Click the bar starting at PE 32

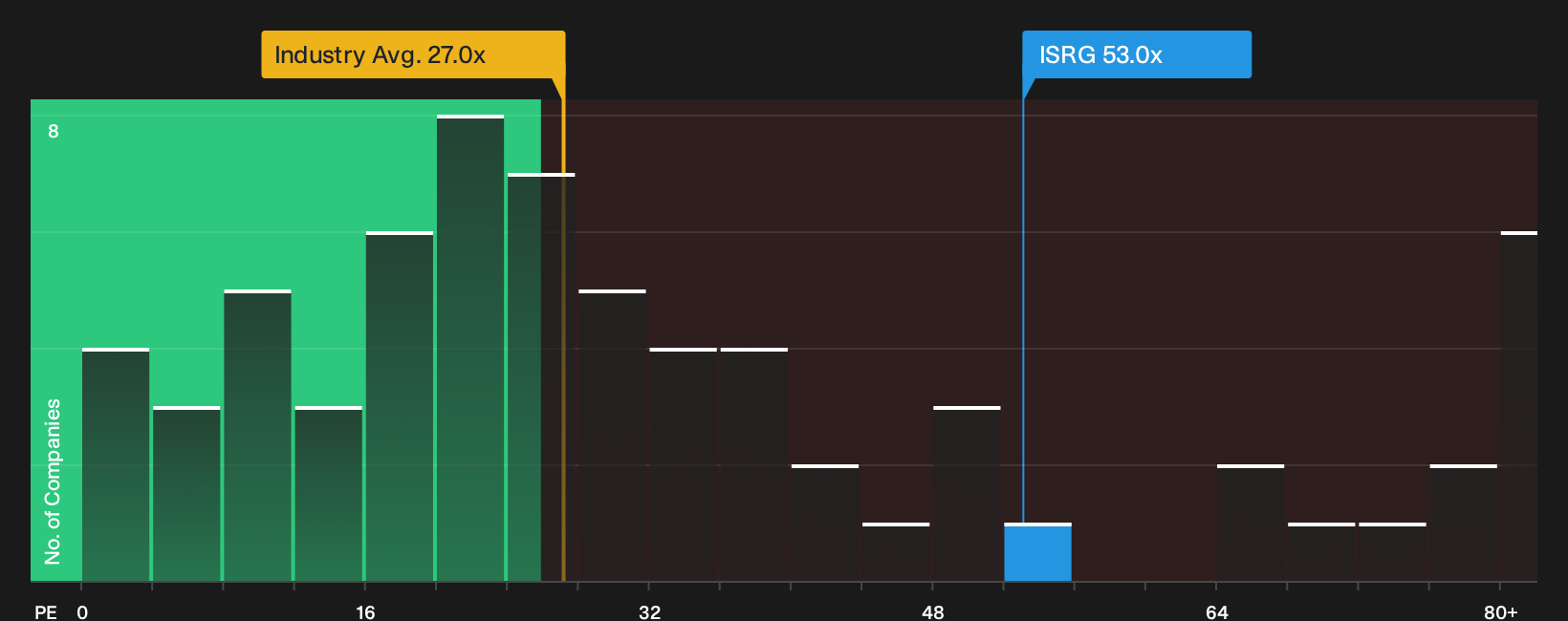(683, 464)
